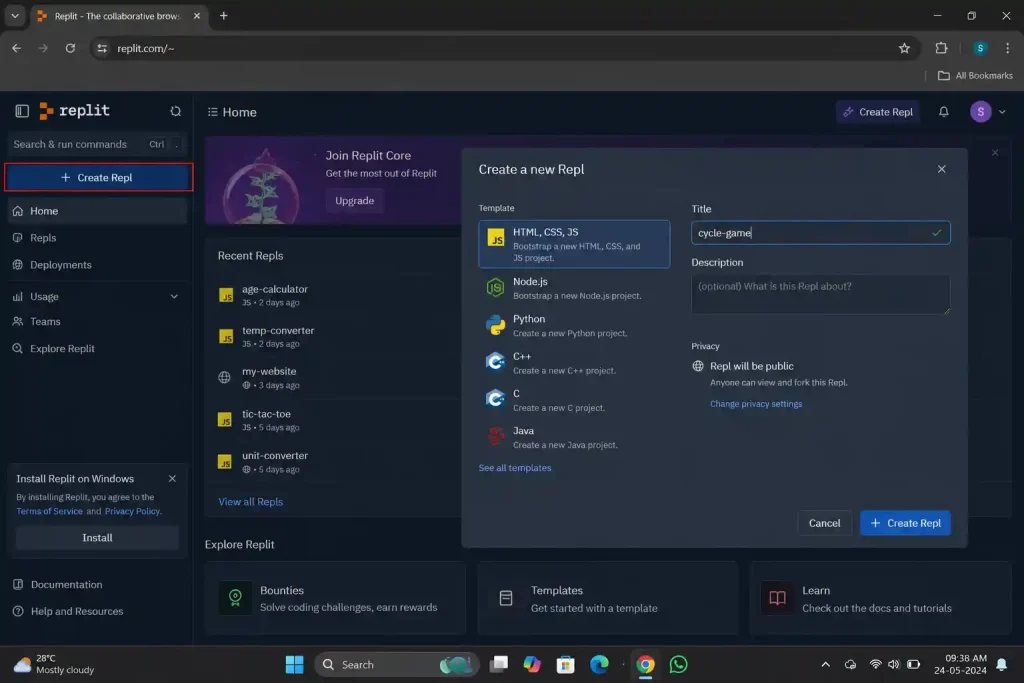The image size is (1024, 683).
Task: Open the Privacy Policy link
Action: click(x=133, y=511)
